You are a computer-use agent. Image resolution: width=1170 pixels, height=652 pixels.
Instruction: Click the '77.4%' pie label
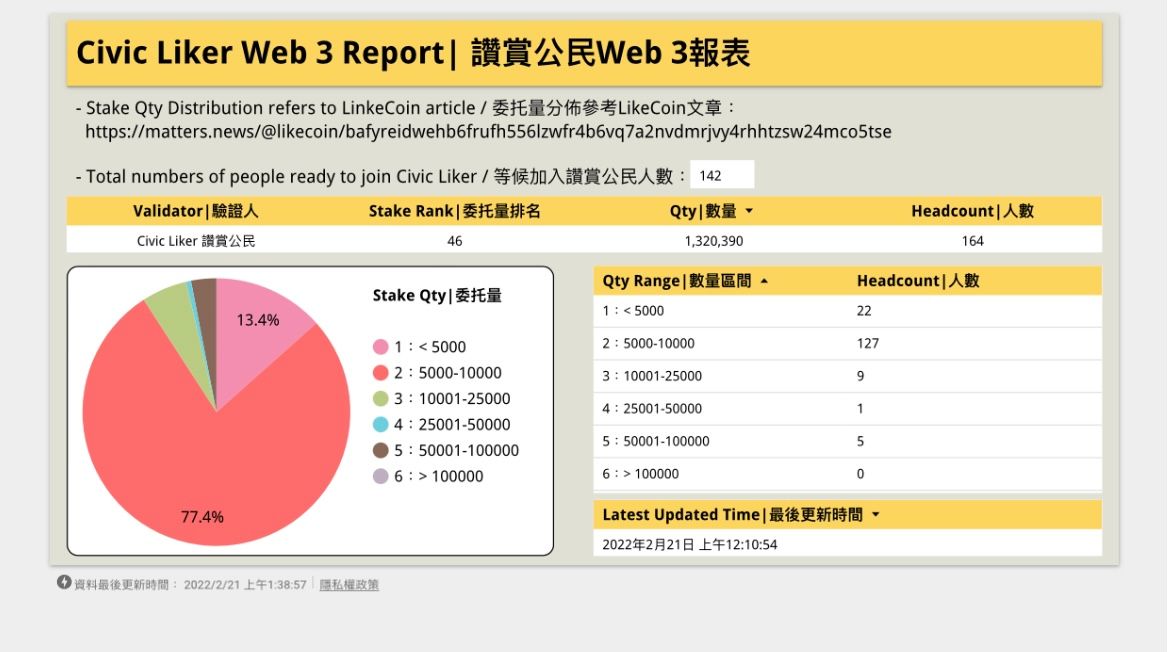pyautogui.click(x=202, y=517)
